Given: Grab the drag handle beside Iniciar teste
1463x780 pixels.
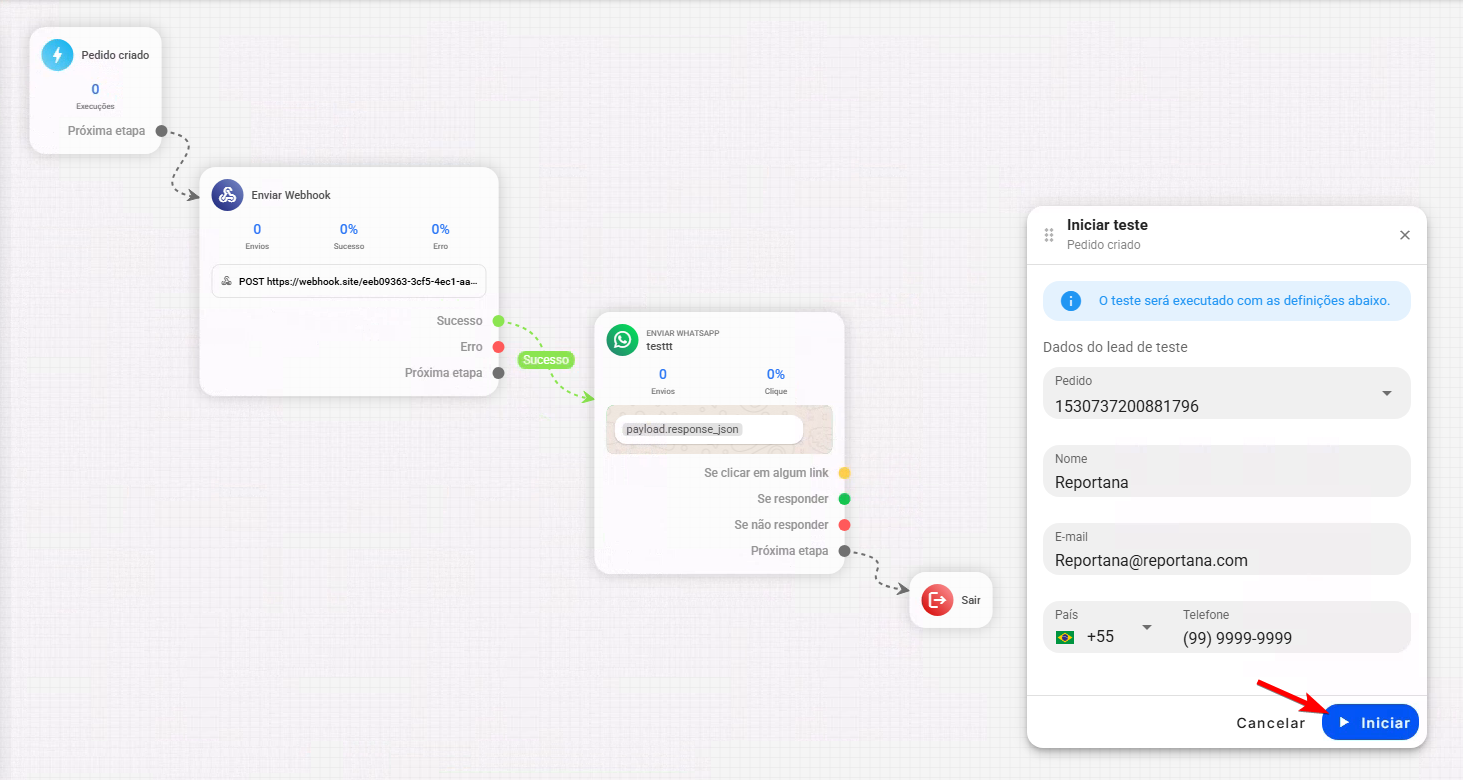Looking at the screenshot, I should point(1049,235).
